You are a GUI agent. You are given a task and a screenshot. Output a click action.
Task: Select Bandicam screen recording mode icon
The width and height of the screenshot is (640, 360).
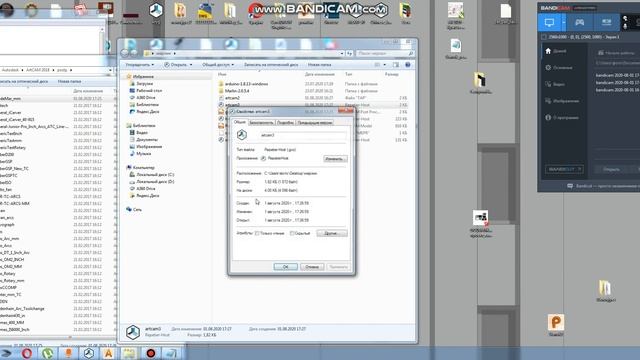(x=549, y=22)
